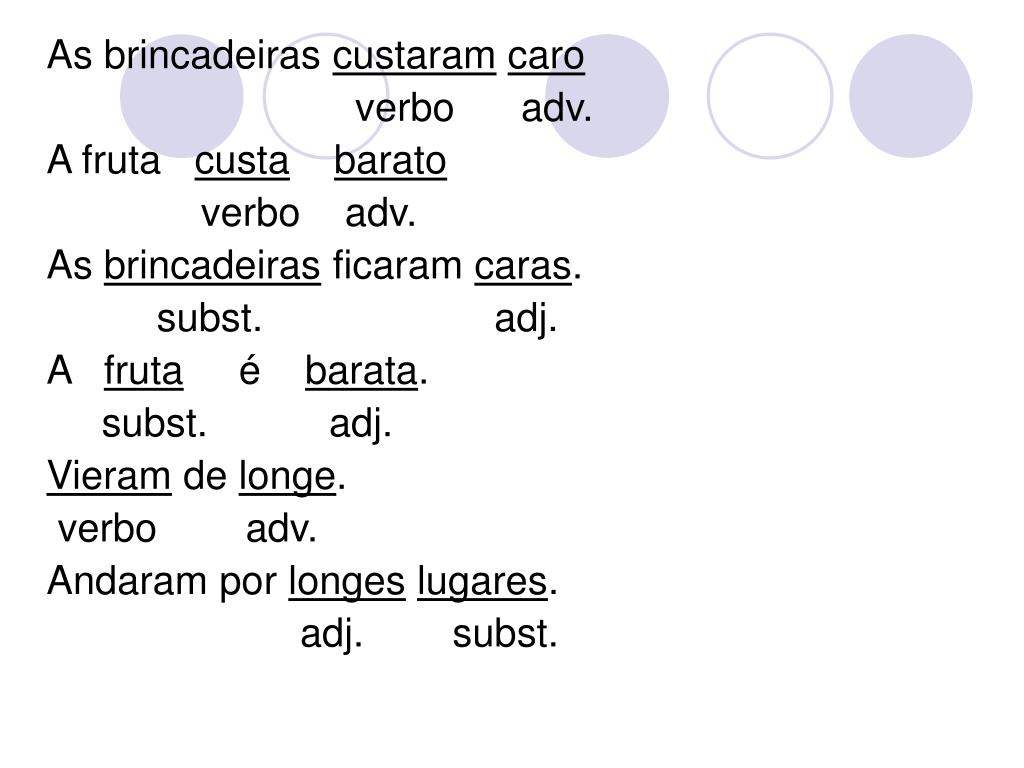
Task: Click the outlined empty circle near top right
Action: [x=770, y=96]
